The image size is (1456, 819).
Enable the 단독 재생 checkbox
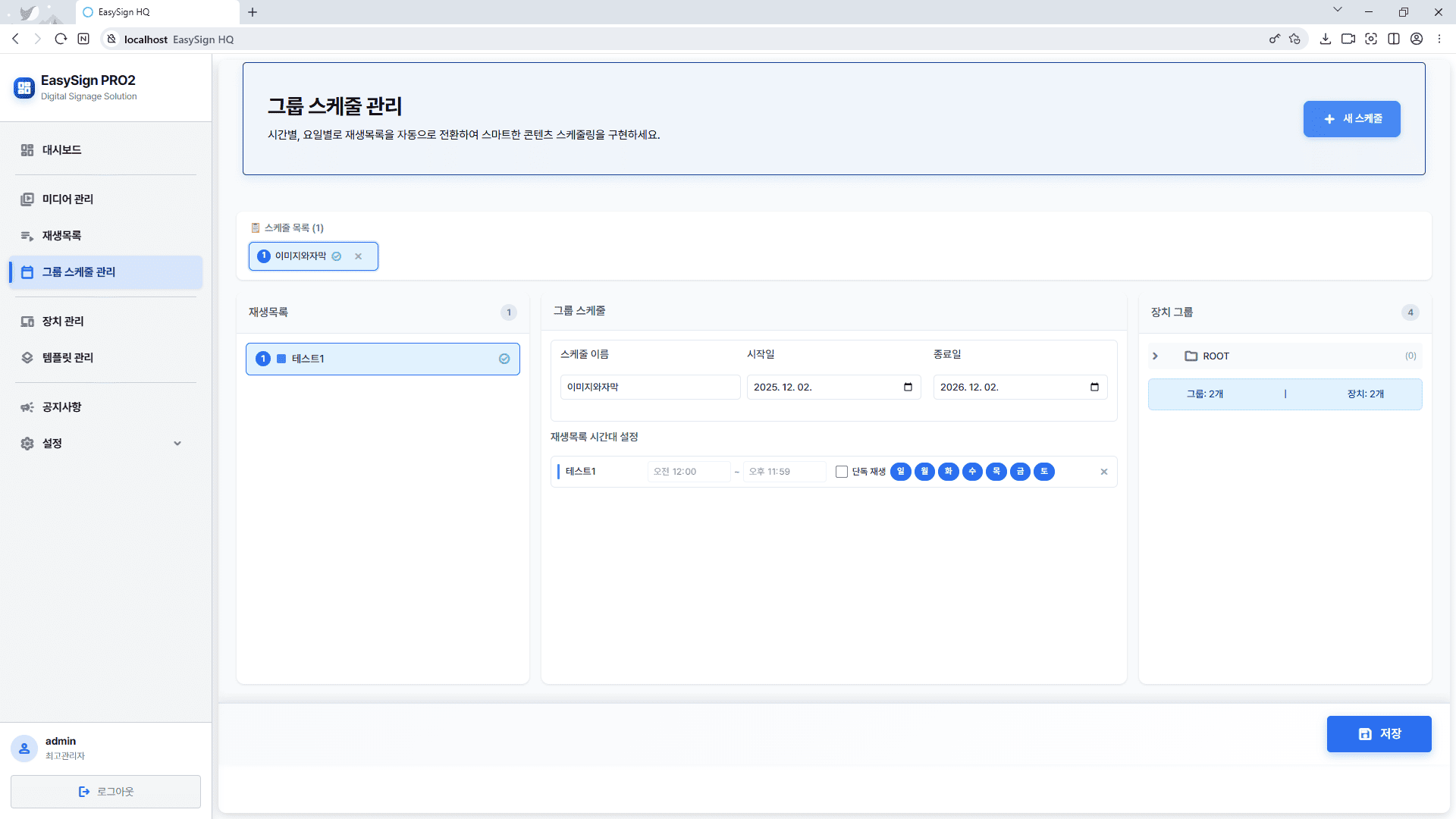(842, 472)
